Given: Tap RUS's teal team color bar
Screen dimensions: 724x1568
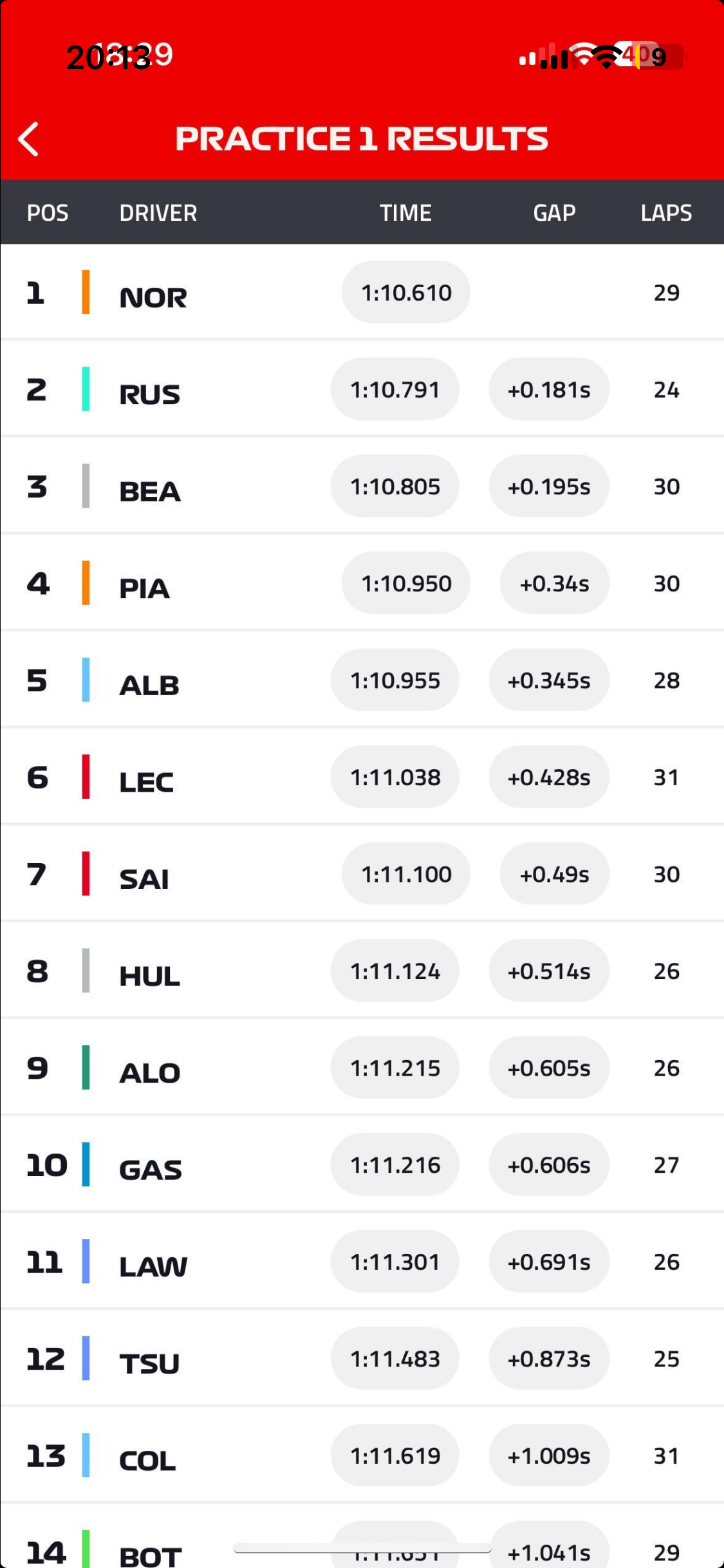Looking at the screenshot, I should click(86, 389).
